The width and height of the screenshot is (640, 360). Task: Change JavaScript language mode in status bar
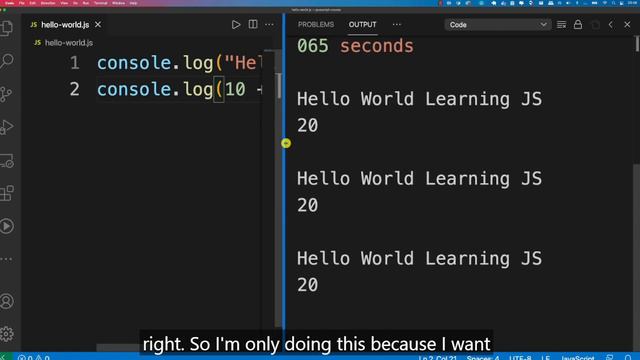pos(577,358)
